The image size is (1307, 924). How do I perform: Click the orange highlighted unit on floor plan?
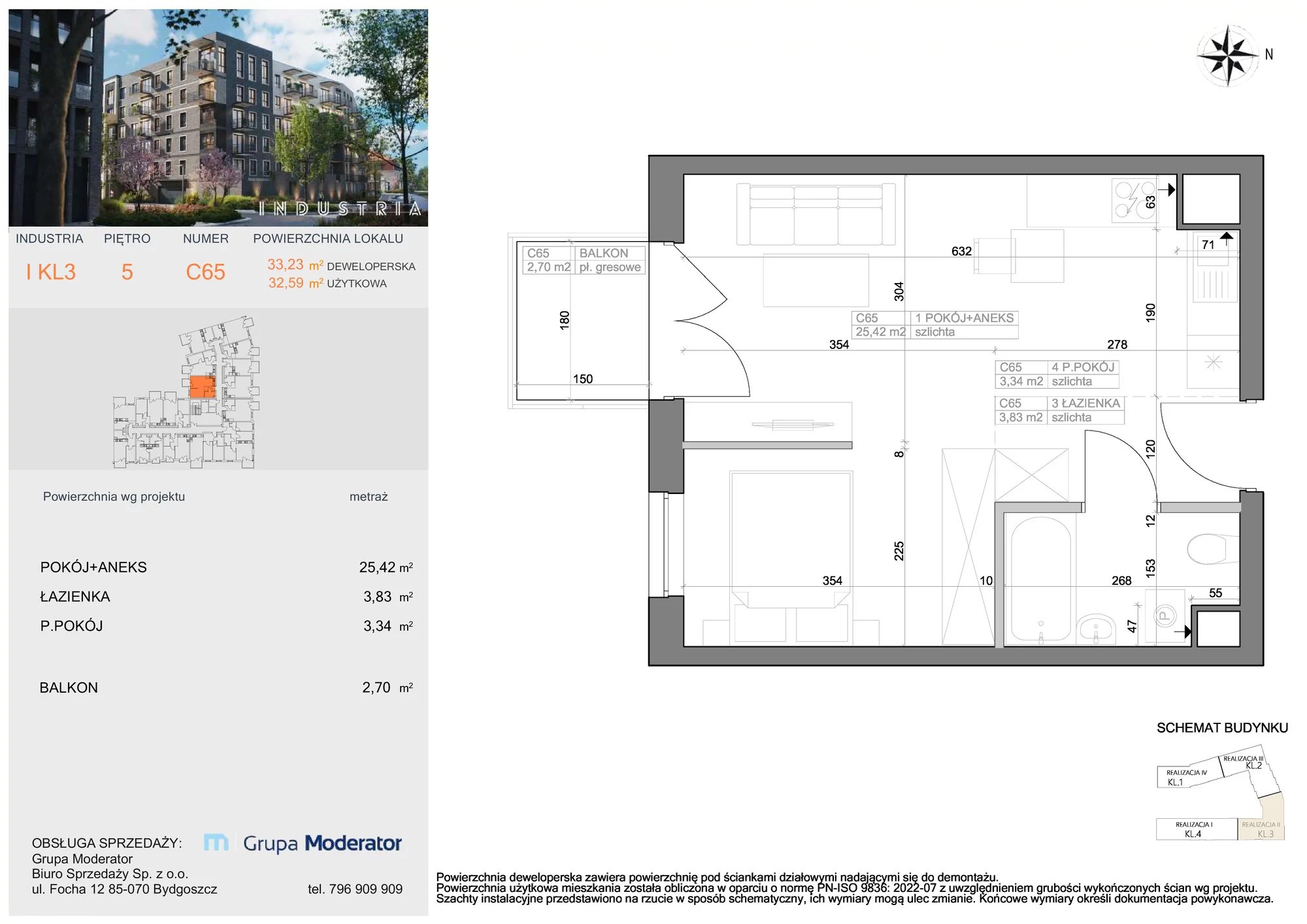pos(202,387)
